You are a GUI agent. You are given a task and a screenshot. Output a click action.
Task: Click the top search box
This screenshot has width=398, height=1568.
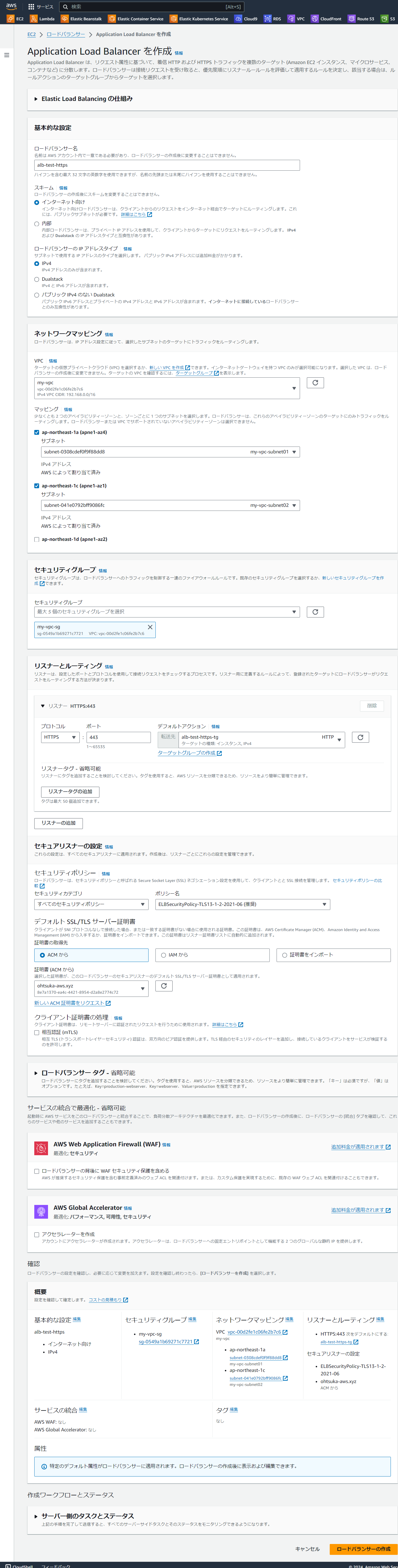[x=152, y=7]
